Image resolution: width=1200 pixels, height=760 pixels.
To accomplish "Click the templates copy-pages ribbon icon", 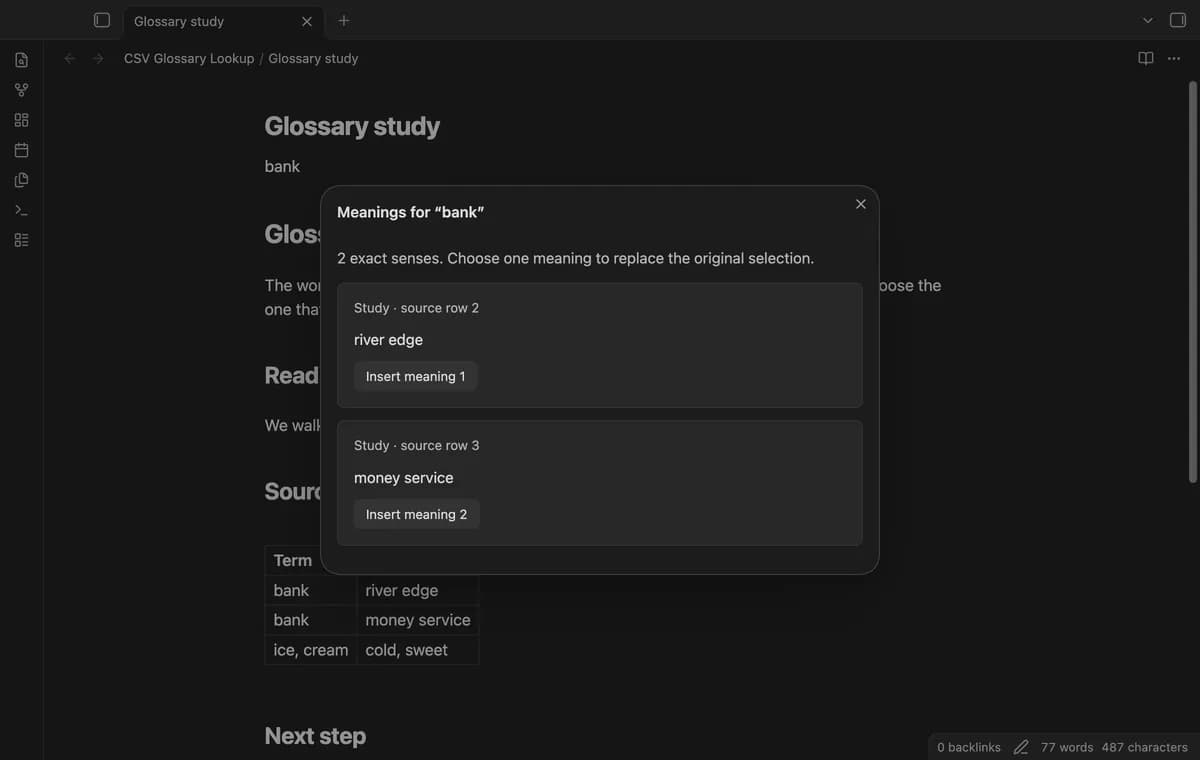I will [x=21, y=180].
